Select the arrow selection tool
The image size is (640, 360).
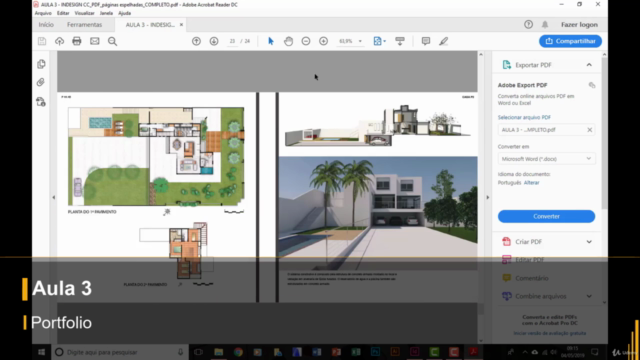click(x=271, y=41)
